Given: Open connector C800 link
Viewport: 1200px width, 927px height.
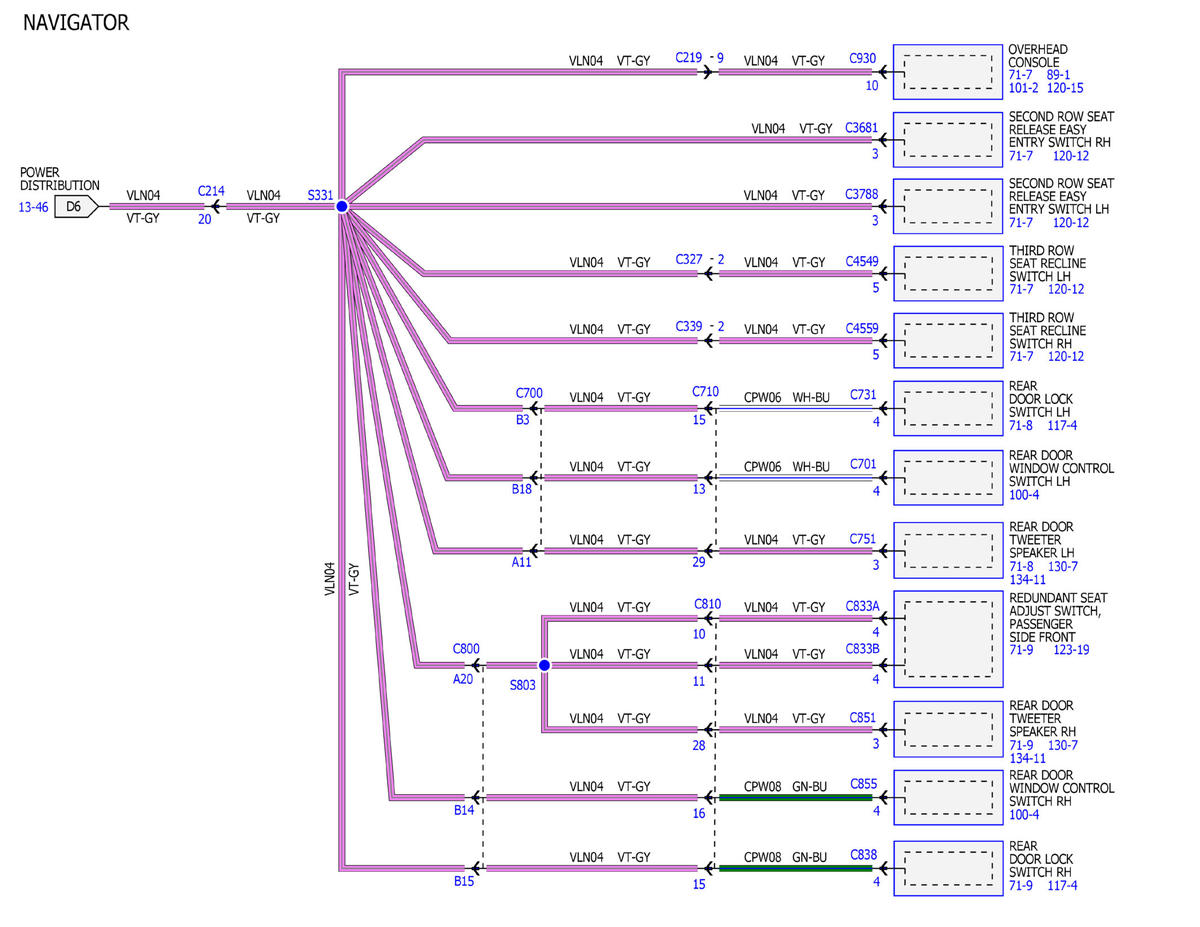Looking at the screenshot, I should (x=466, y=648).
